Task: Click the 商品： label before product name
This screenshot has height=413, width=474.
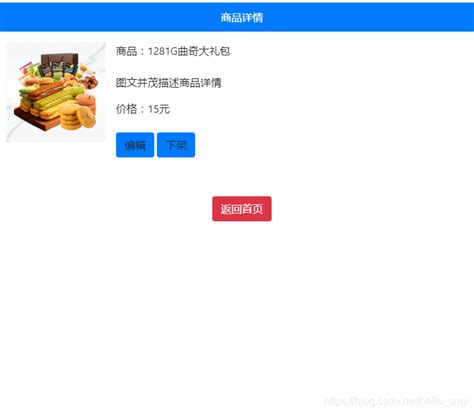Action: point(131,51)
